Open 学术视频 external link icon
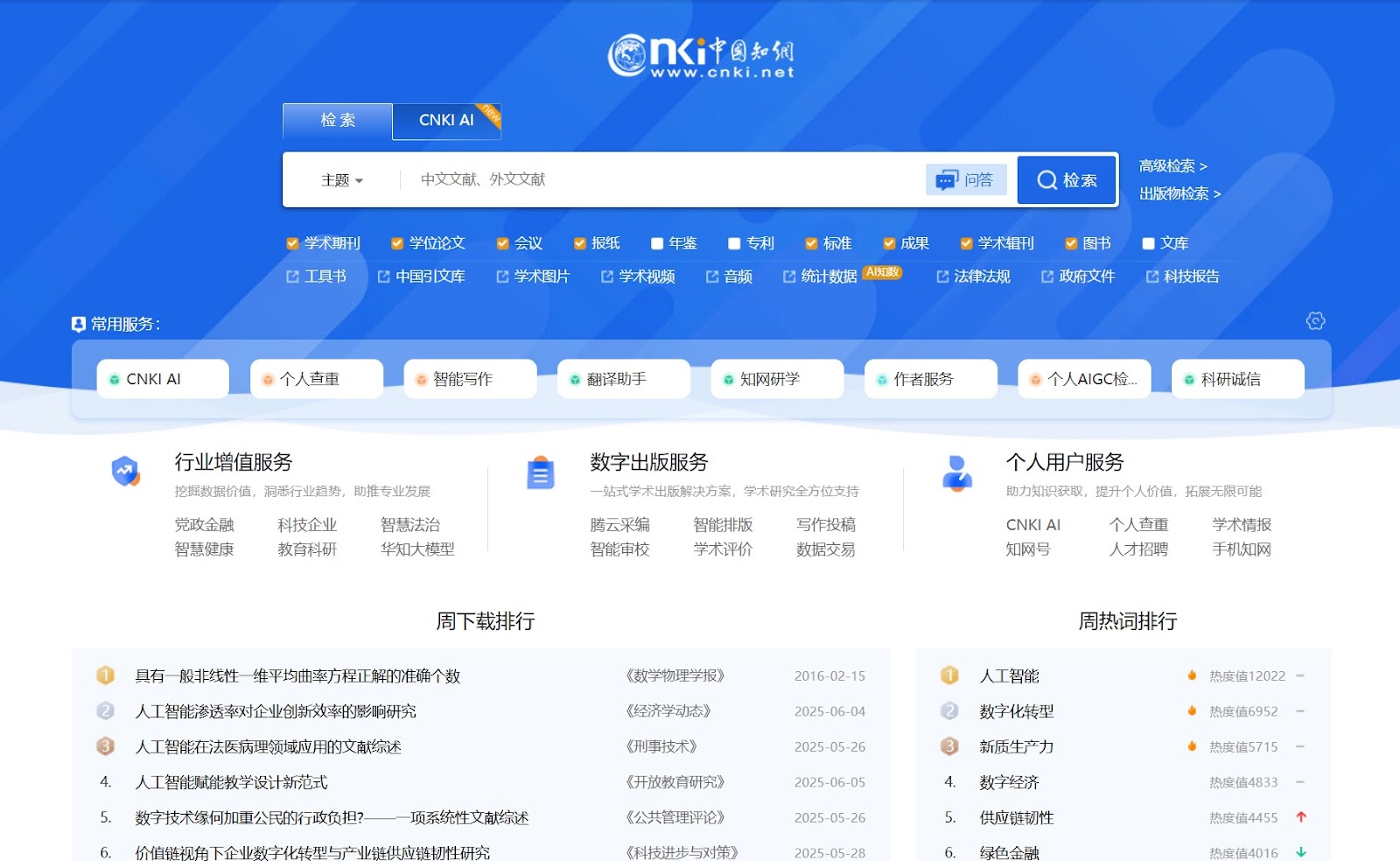This screenshot has height=861, width=1400. tap(607, 276)
